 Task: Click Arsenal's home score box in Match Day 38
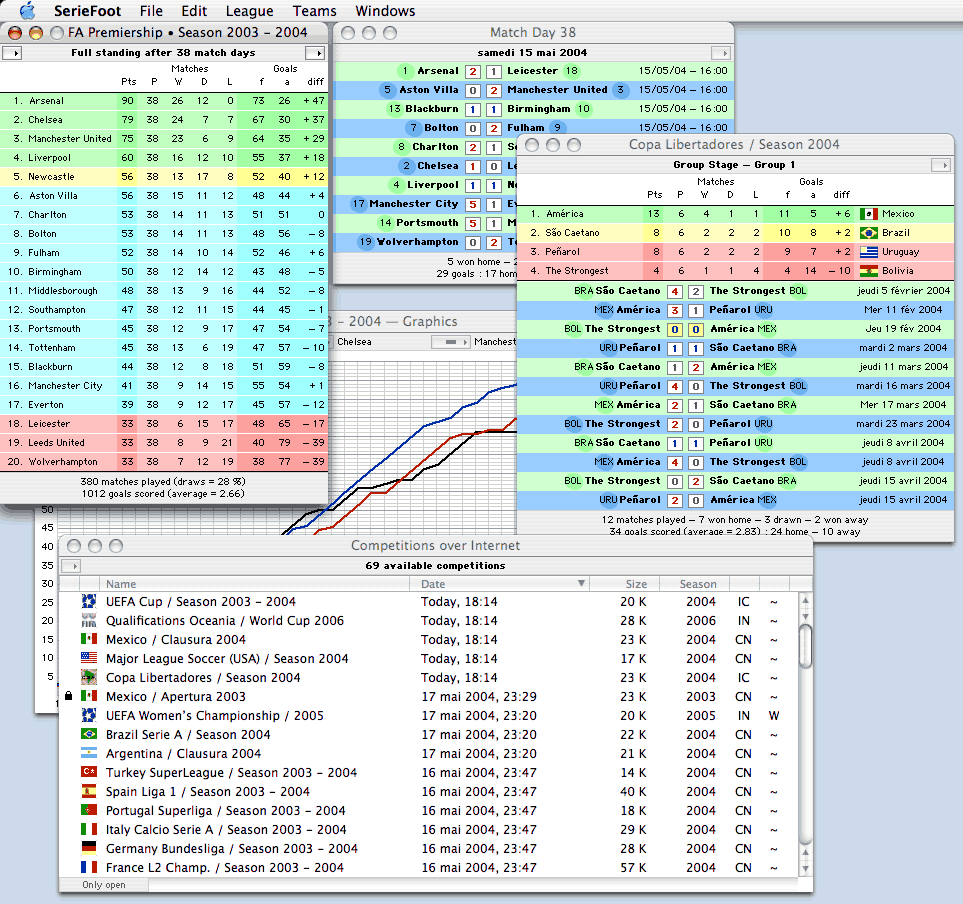pos(473,71)
